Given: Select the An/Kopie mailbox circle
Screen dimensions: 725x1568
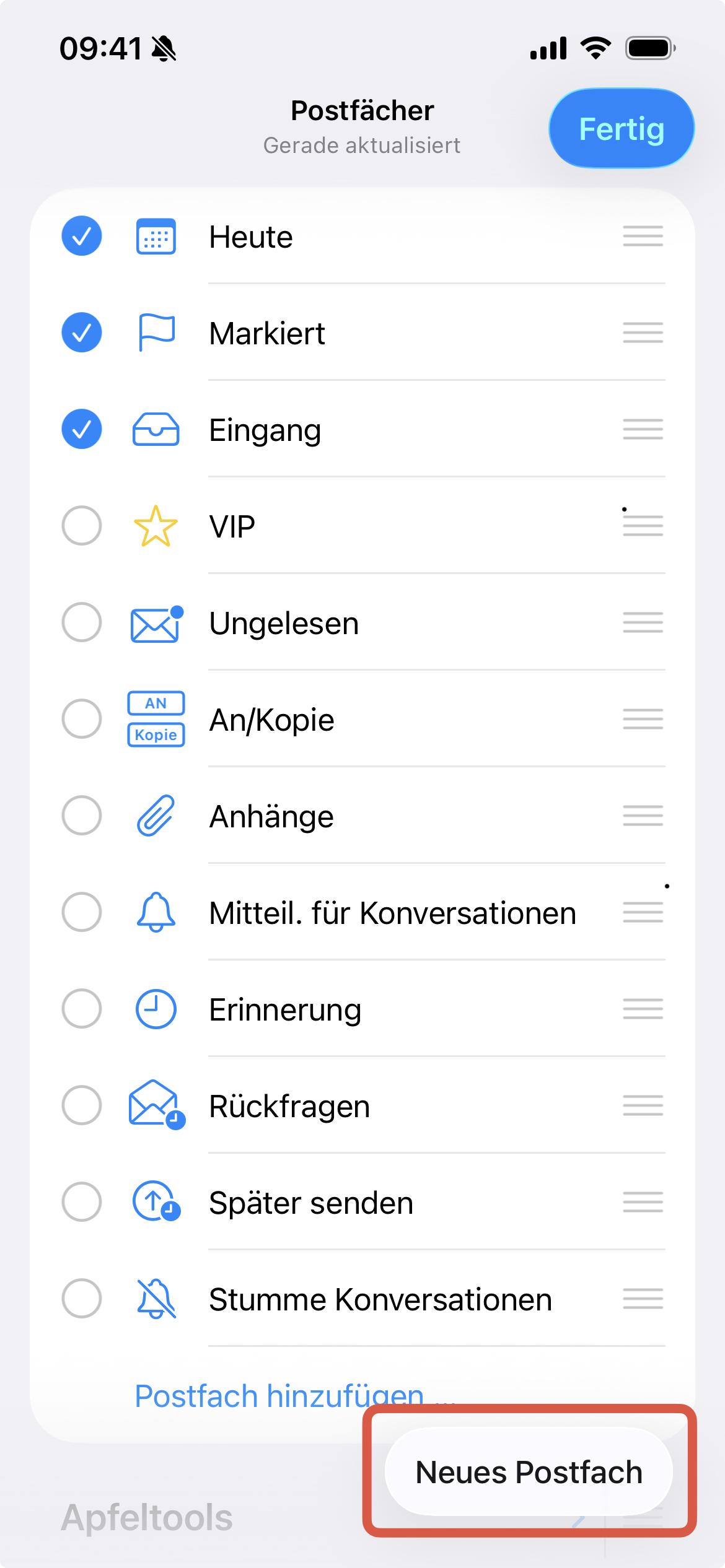Looking at the screenshot, I should [82, 719].
